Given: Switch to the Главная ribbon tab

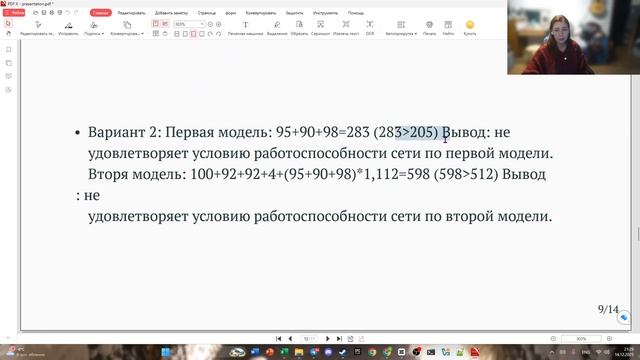Looking at the screenshot, I should tap(100, 13).
